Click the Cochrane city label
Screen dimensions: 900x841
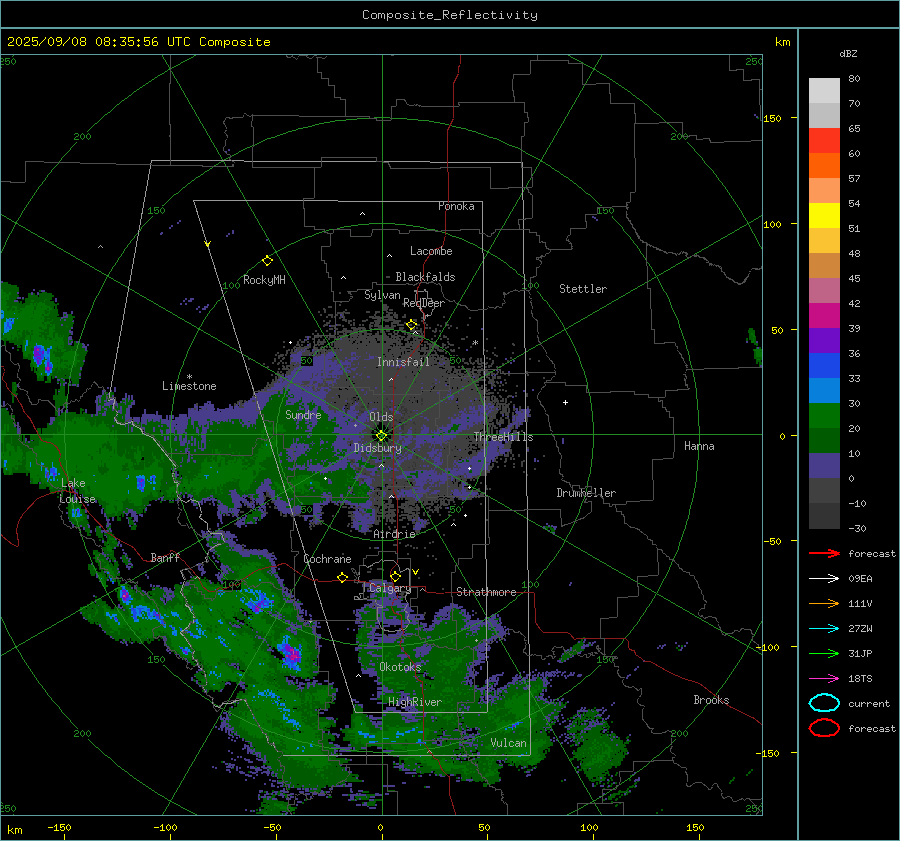click(x=327, y=559)
